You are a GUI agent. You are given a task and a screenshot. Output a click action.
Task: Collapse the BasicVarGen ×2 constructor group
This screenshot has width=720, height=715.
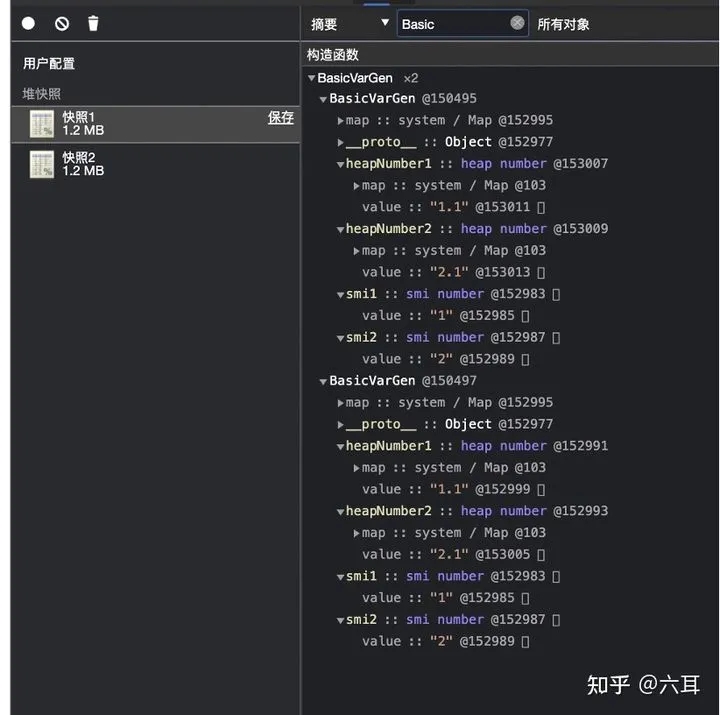(x=312, y=78)
